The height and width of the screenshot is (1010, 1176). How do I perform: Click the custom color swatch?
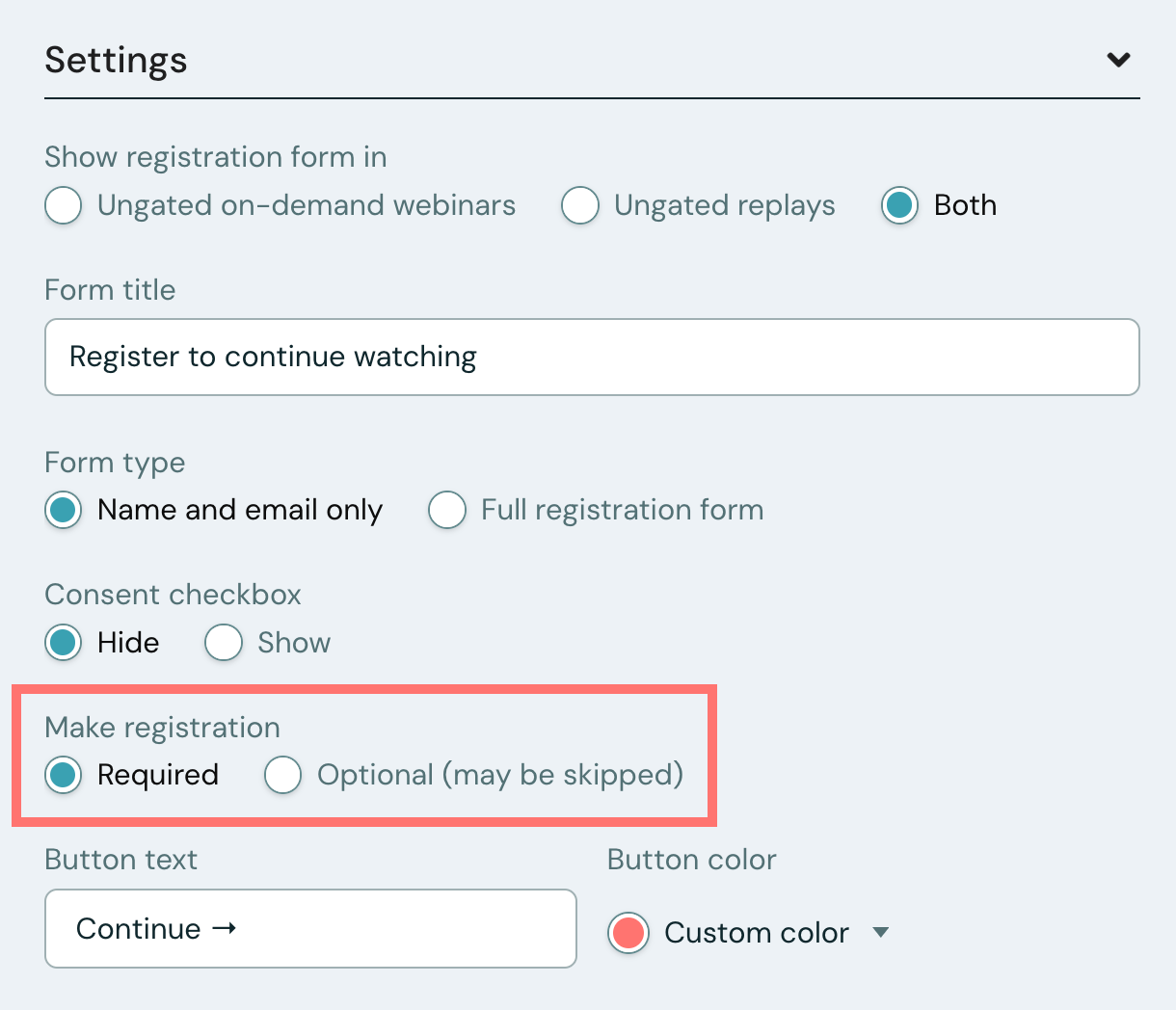628,932
